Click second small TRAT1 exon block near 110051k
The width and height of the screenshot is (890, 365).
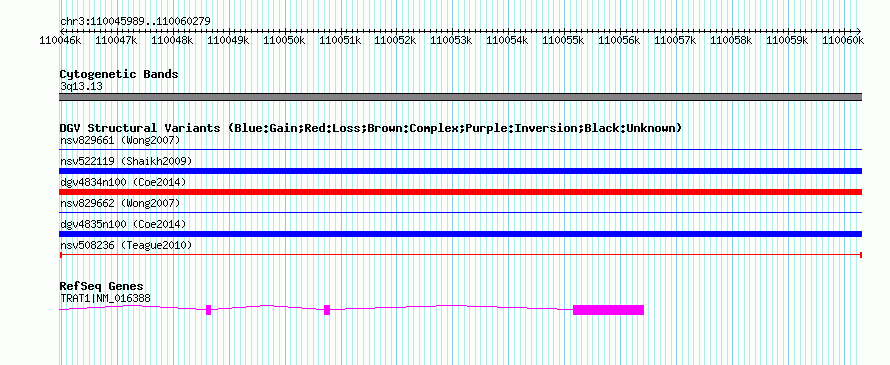pos(327,310)
